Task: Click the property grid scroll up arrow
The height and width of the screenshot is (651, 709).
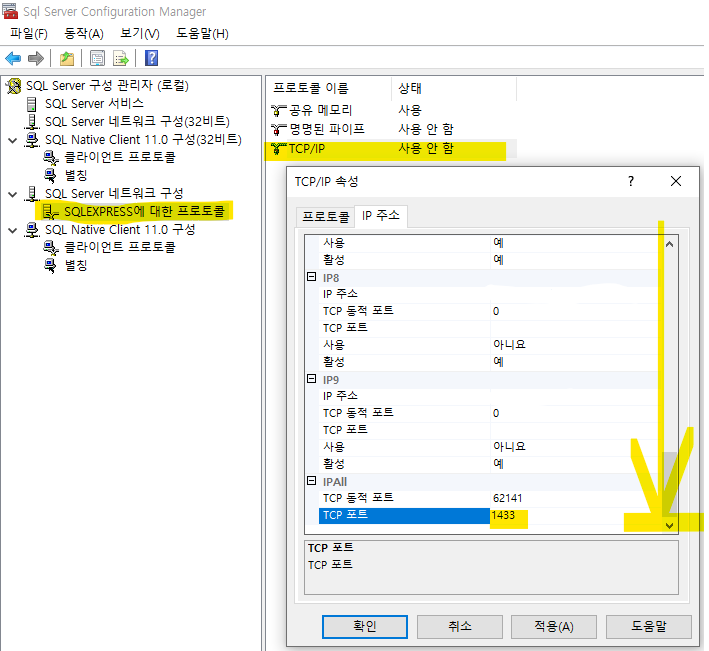Action: tap(670, 244)
